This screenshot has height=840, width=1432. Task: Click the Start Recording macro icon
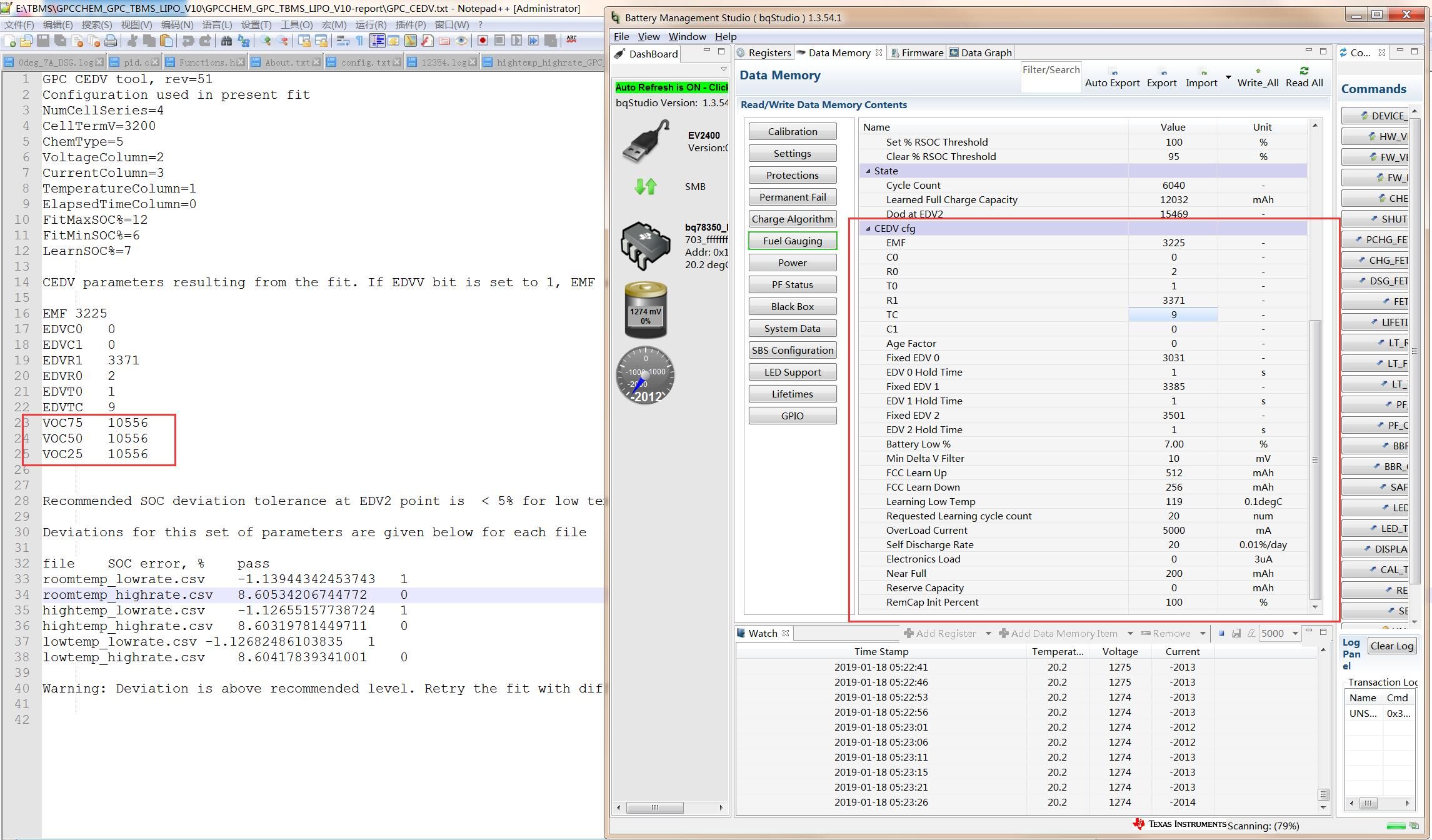tap(483, 41)
